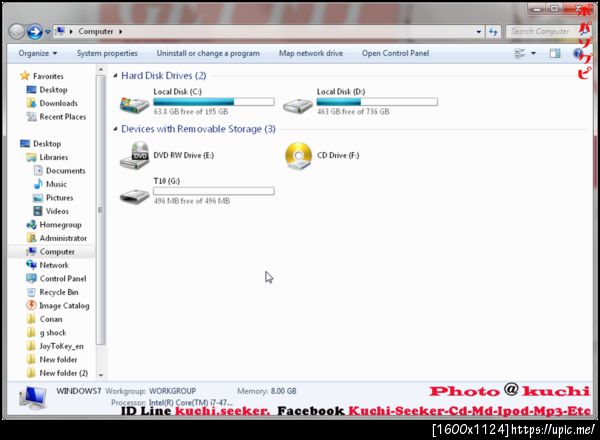Open the g shock folder
The width and height of the screenshot is (600, 440).
click(46, 333)
